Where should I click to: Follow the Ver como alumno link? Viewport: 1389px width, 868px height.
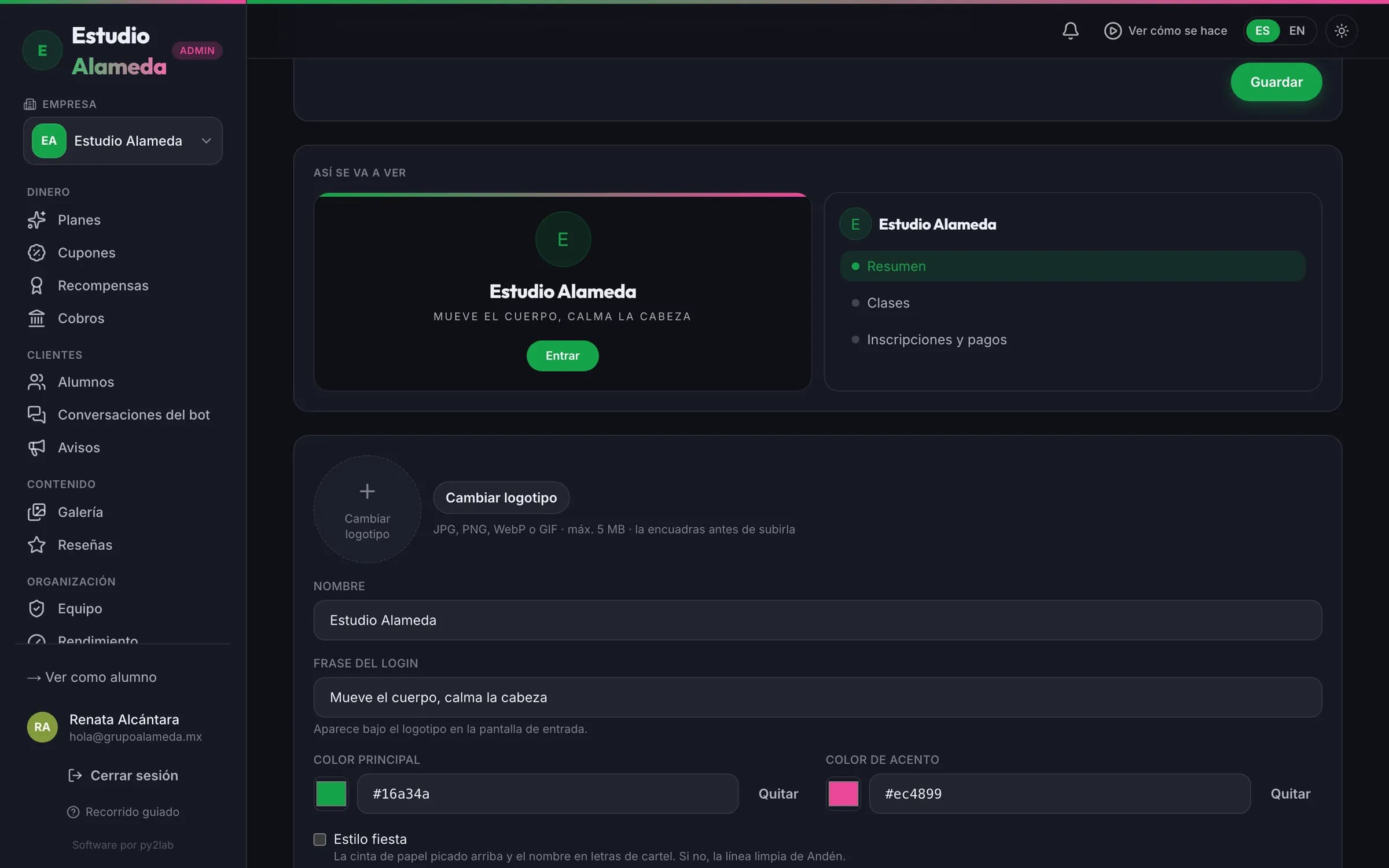[x=92, y=677]
